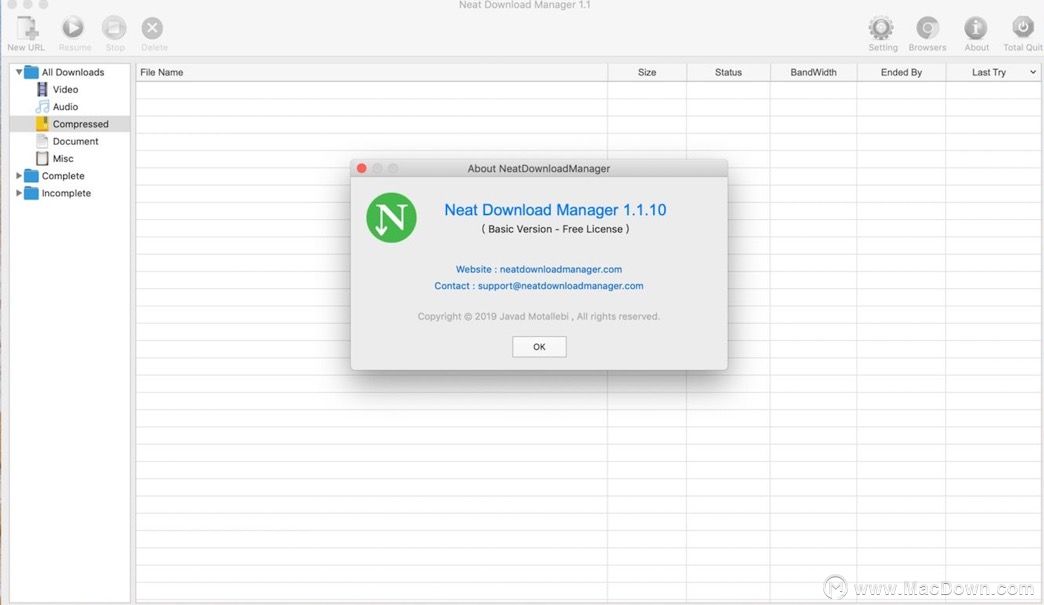1044x605 pixels.
Task: Click the Compressed archive icon
Action: 43,124
